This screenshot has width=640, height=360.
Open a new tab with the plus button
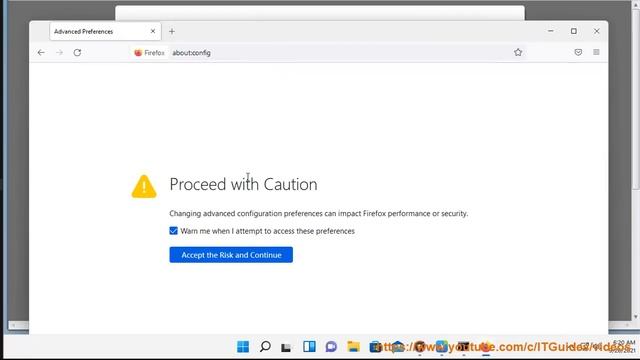click(x=172, y=31)
